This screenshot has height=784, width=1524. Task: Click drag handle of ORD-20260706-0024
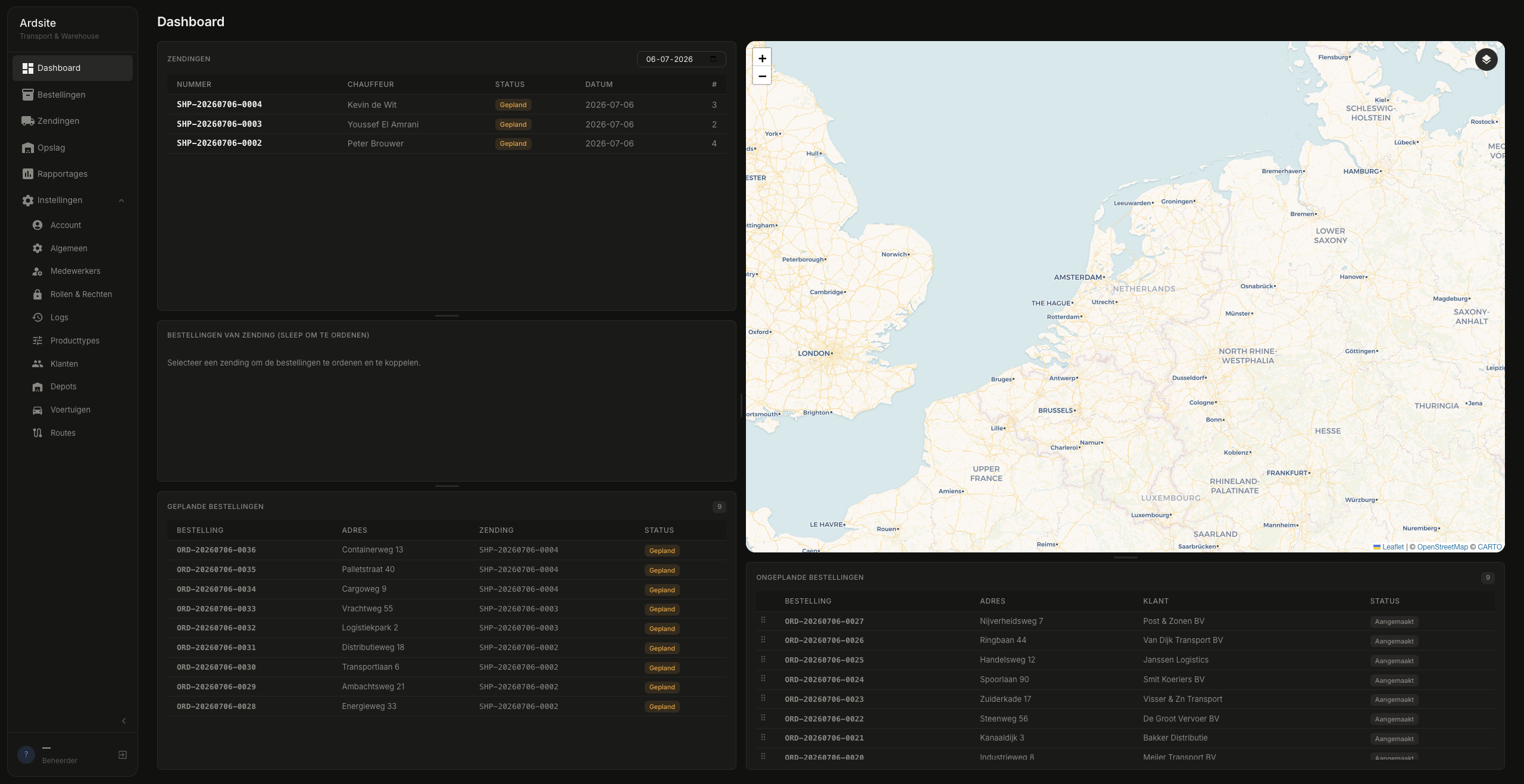pos(763,679)
